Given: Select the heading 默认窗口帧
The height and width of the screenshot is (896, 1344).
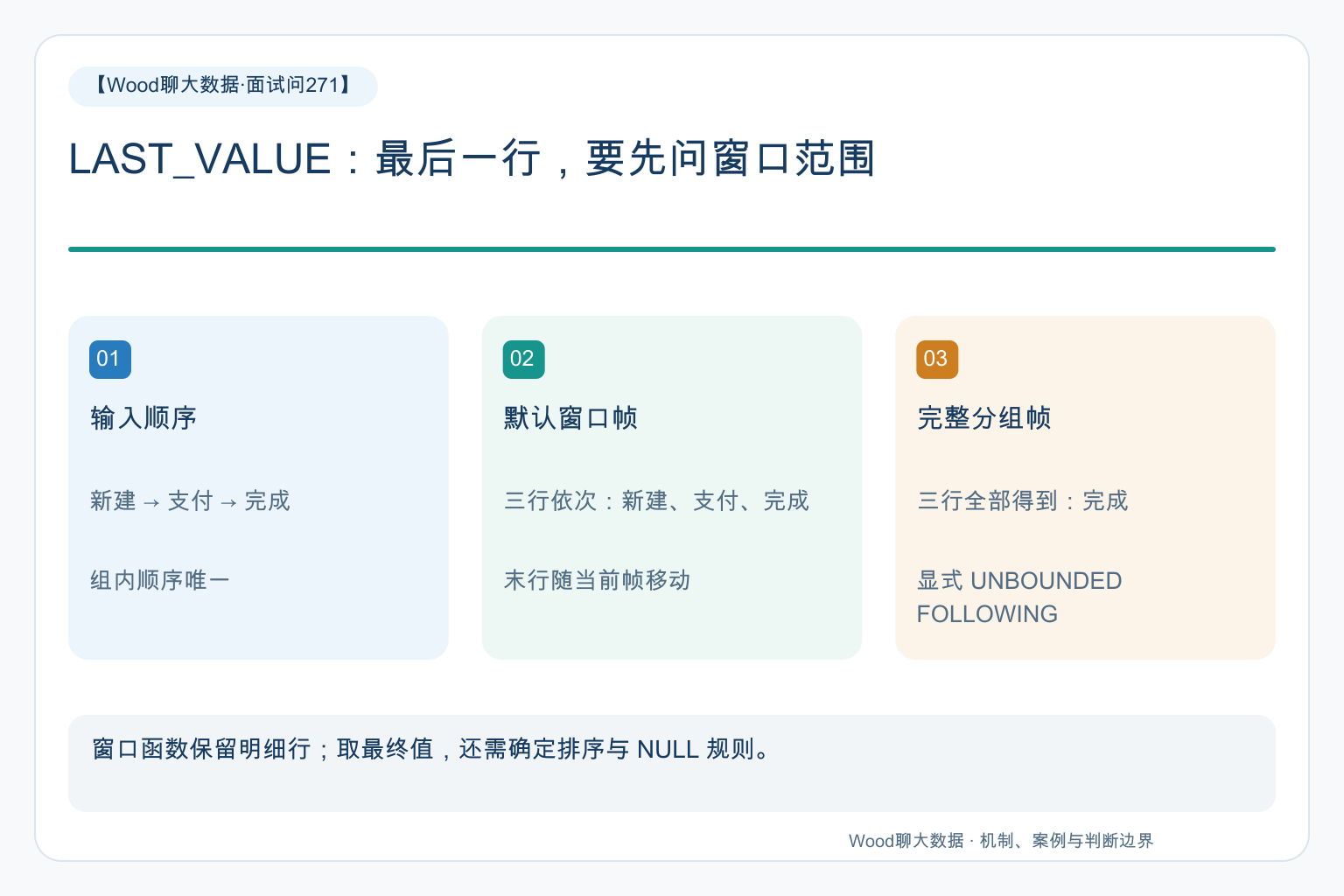Looking at the screenshot, I should pyautogui.click(x=570, y=418).
